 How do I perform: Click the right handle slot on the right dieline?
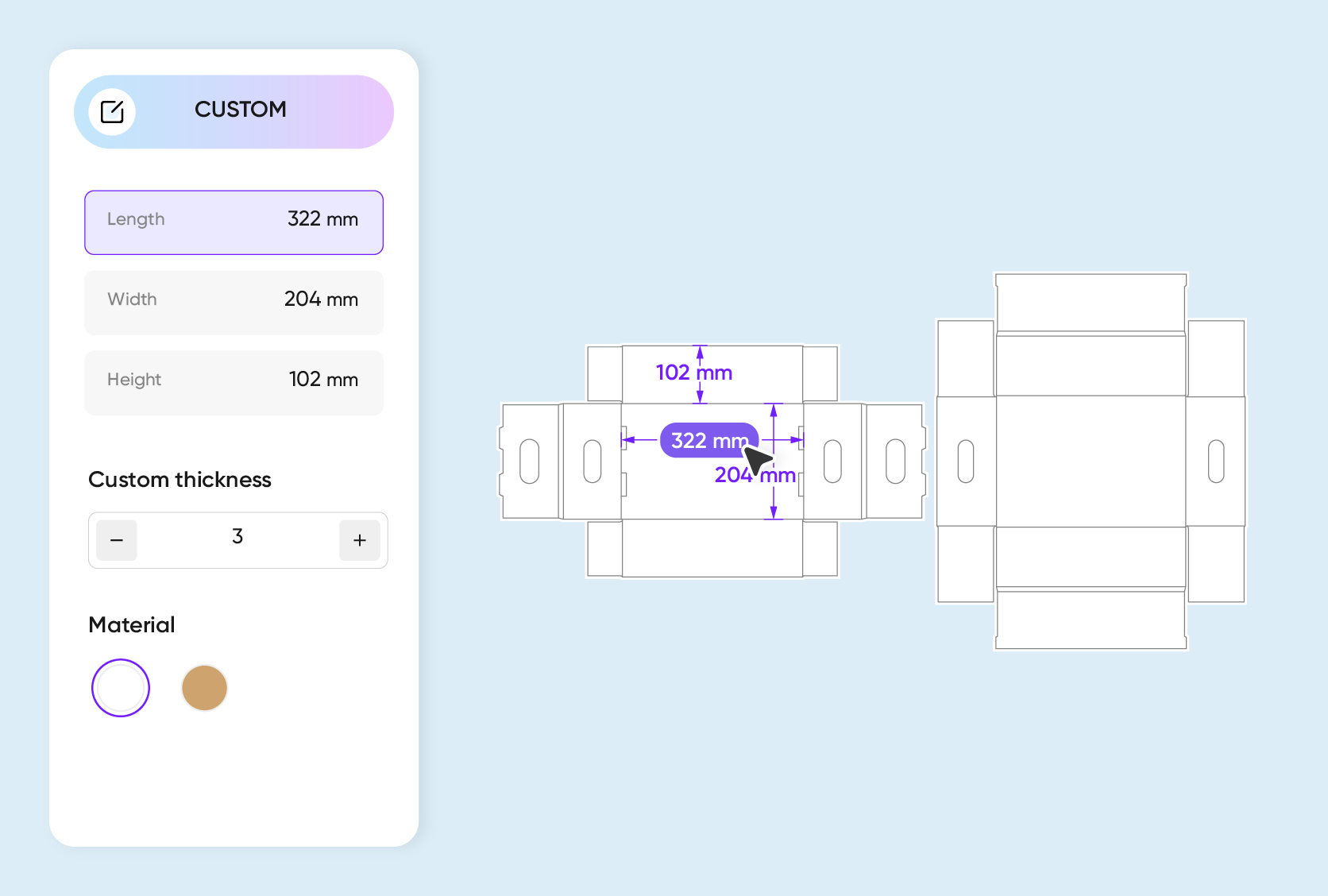[1216, 462]
